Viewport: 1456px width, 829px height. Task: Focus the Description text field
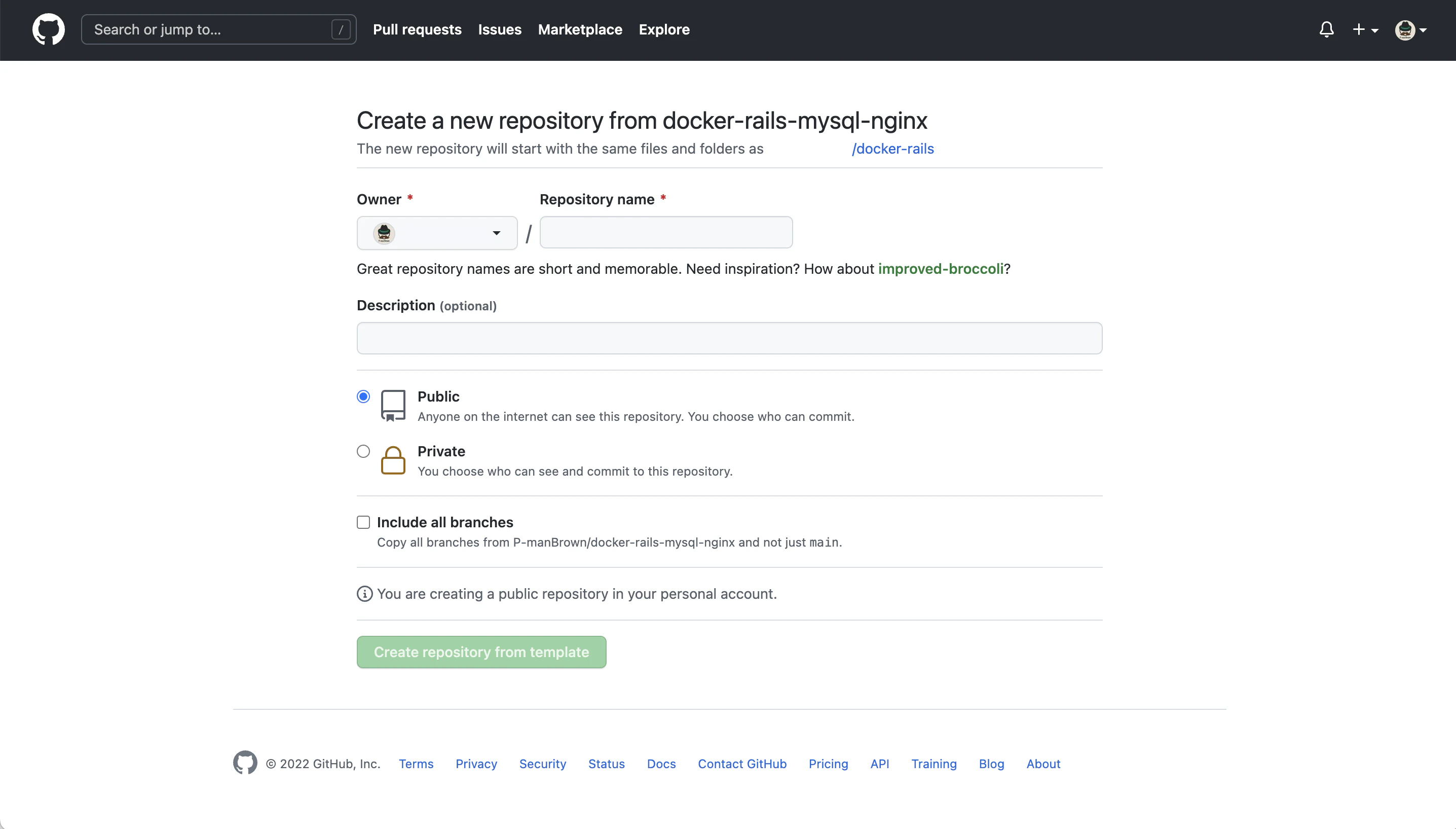coord(729,338)
